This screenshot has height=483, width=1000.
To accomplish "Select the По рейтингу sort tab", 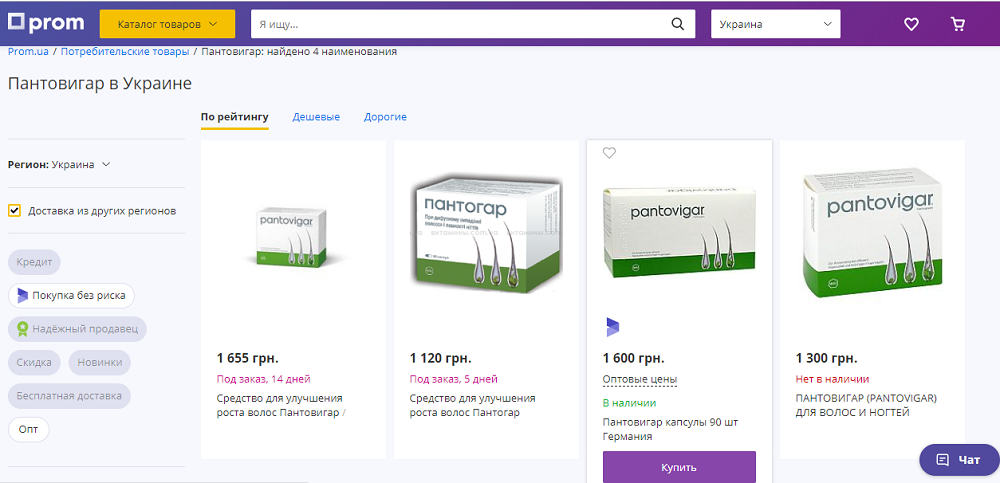I will (235, 117).
